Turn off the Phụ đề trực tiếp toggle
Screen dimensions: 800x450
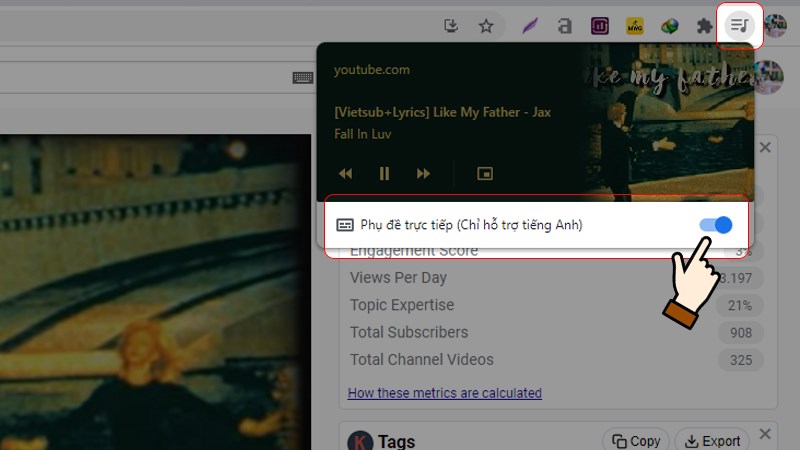716,225
